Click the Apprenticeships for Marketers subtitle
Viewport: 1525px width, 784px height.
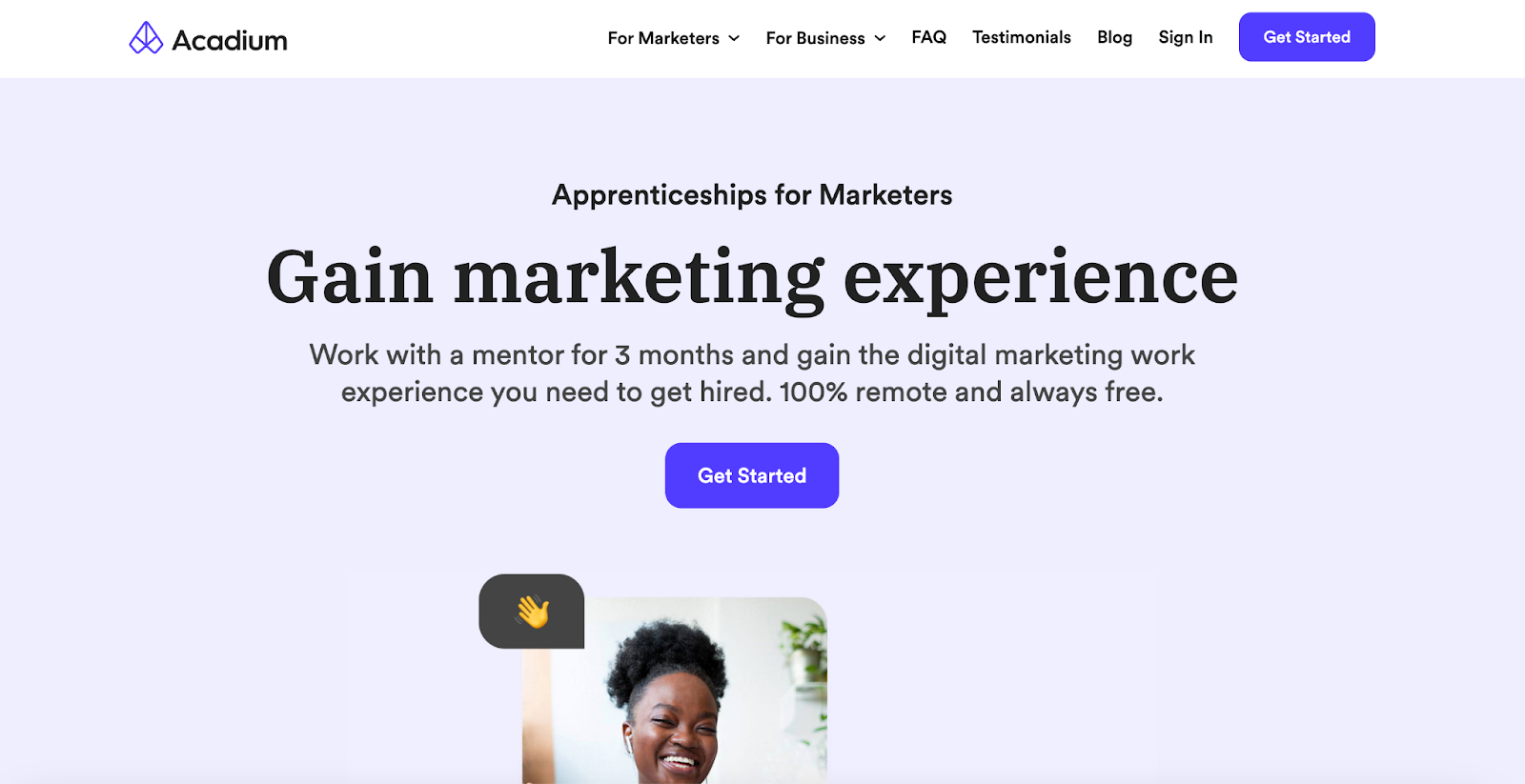(x=752, y=194)
